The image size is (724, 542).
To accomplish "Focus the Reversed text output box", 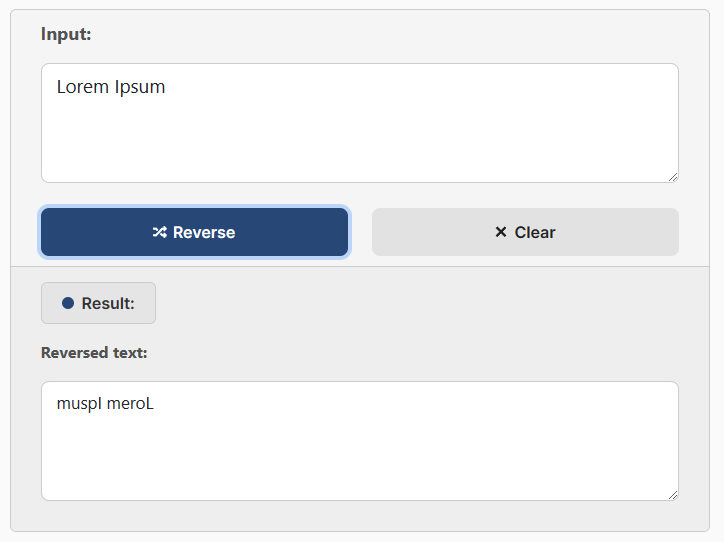I will pos(360,441).
